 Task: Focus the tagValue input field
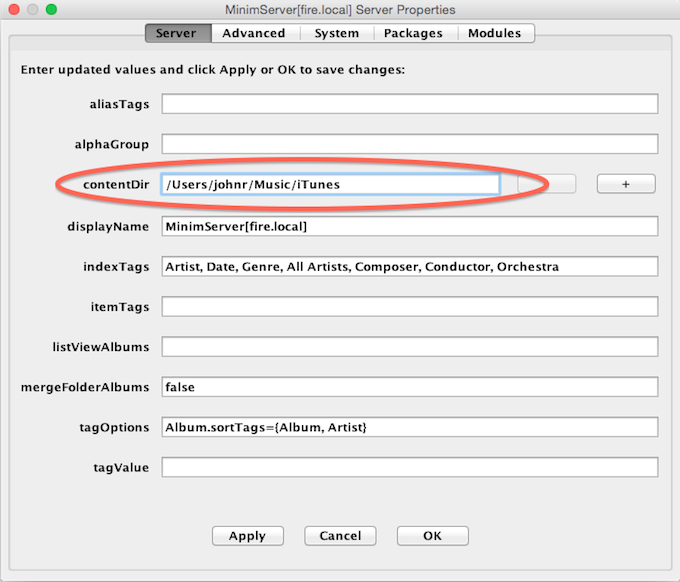point(410,467)
